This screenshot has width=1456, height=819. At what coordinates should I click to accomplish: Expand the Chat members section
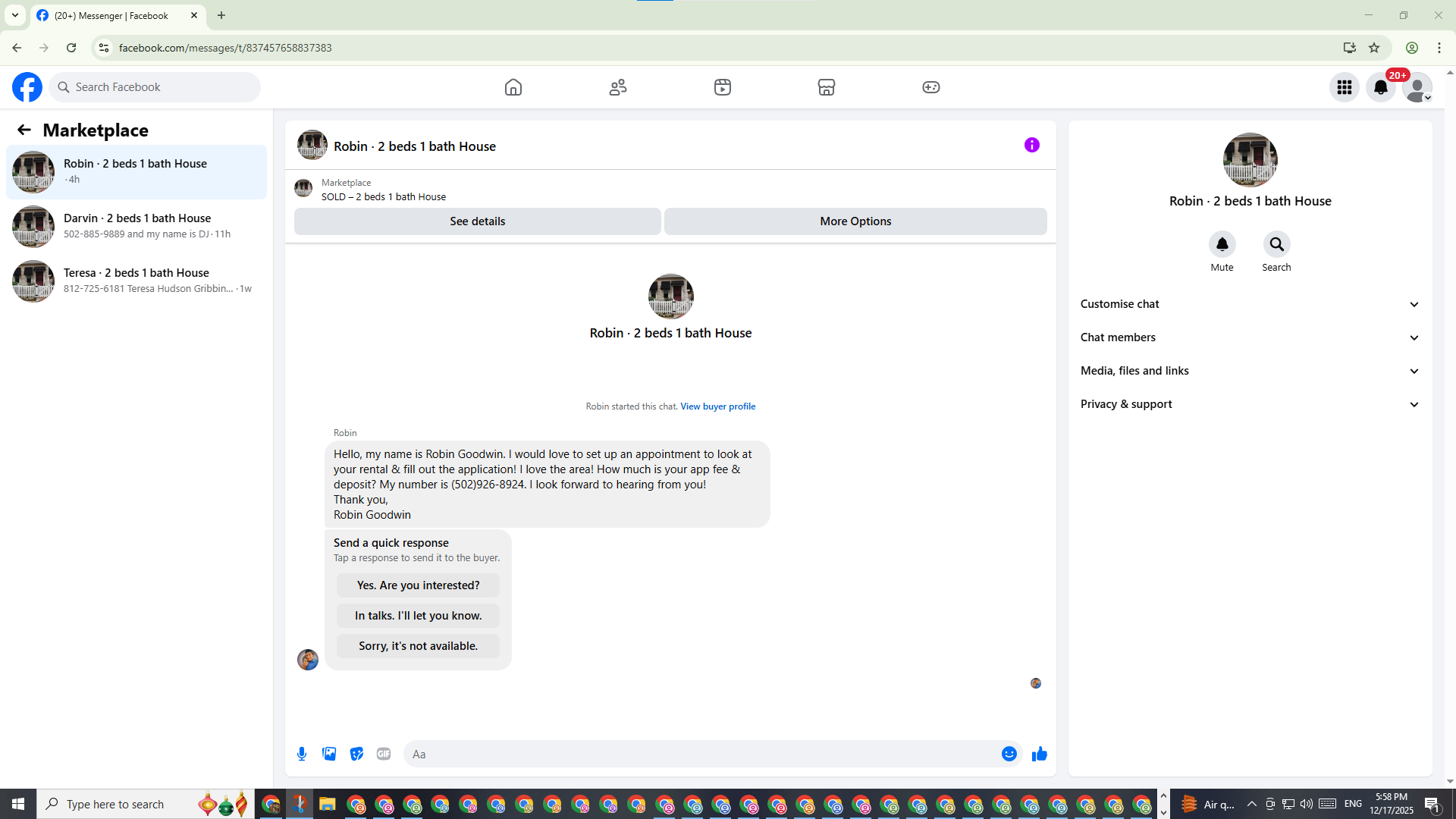click(1249, 337)
